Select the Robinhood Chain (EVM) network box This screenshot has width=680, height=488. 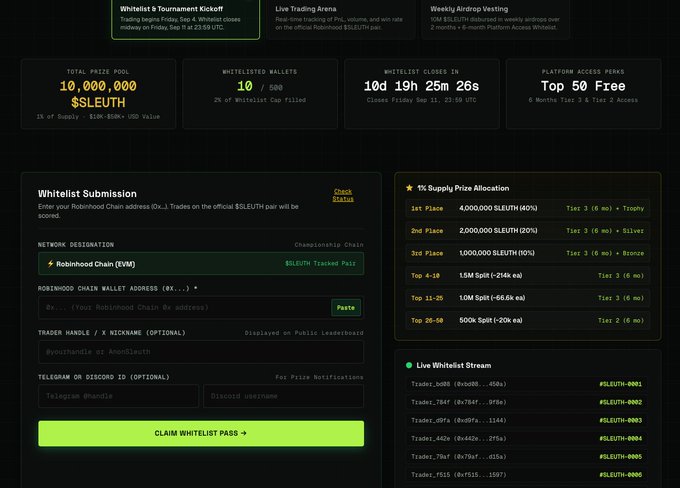click(x=201, y=264)
